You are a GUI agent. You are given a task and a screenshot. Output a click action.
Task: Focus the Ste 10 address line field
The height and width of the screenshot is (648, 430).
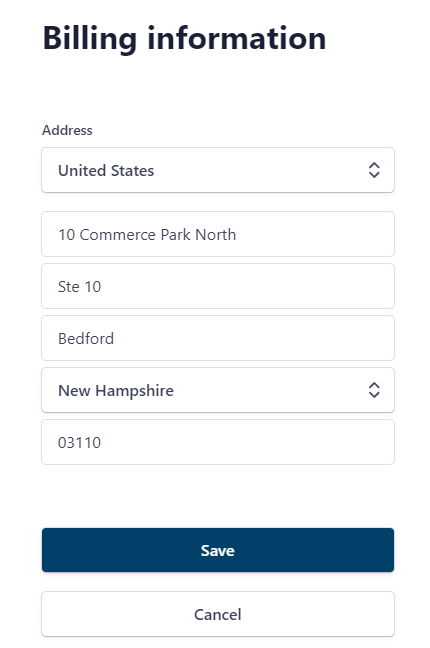tap(218, 286)
